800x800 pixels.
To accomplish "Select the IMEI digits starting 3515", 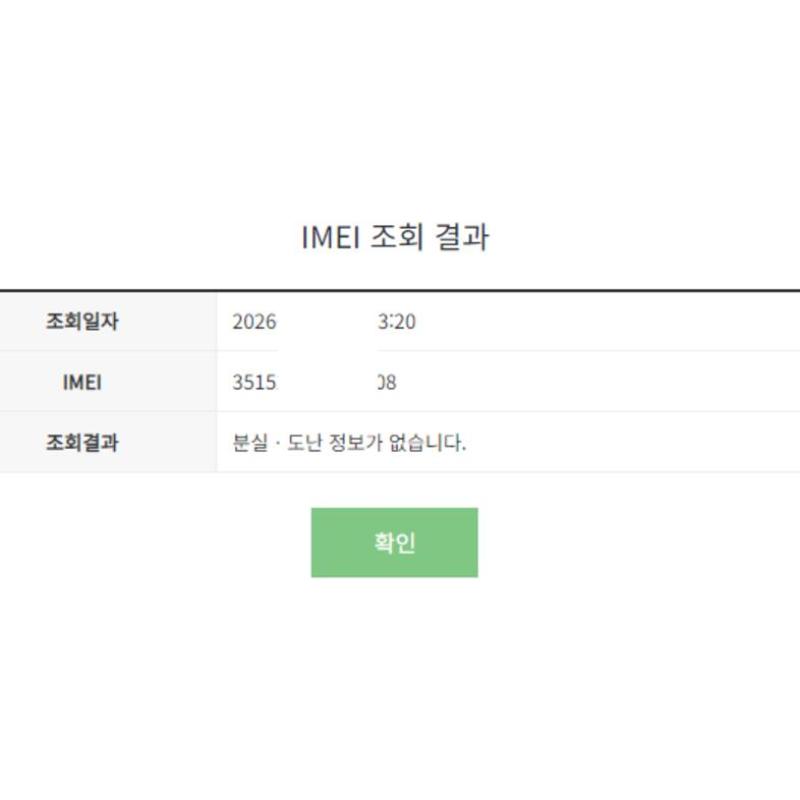I will click(254, 382).
